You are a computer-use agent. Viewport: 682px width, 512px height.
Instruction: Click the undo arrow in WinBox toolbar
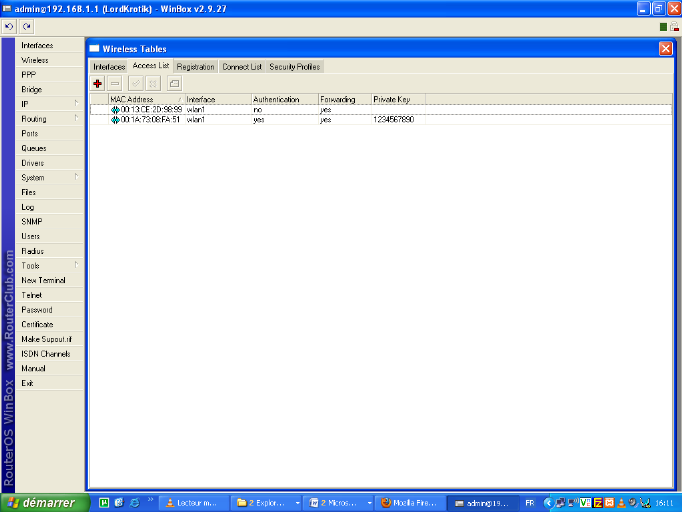(x=10, y=26)
